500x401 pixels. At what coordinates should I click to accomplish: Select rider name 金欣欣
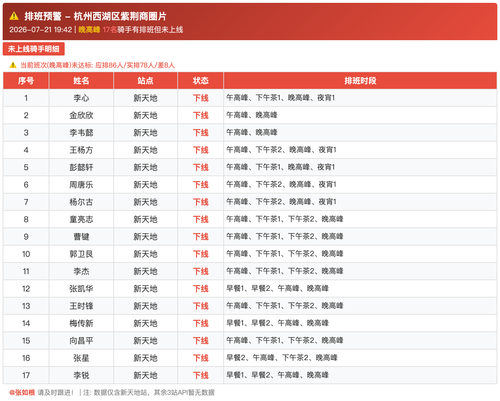point(81,115)
